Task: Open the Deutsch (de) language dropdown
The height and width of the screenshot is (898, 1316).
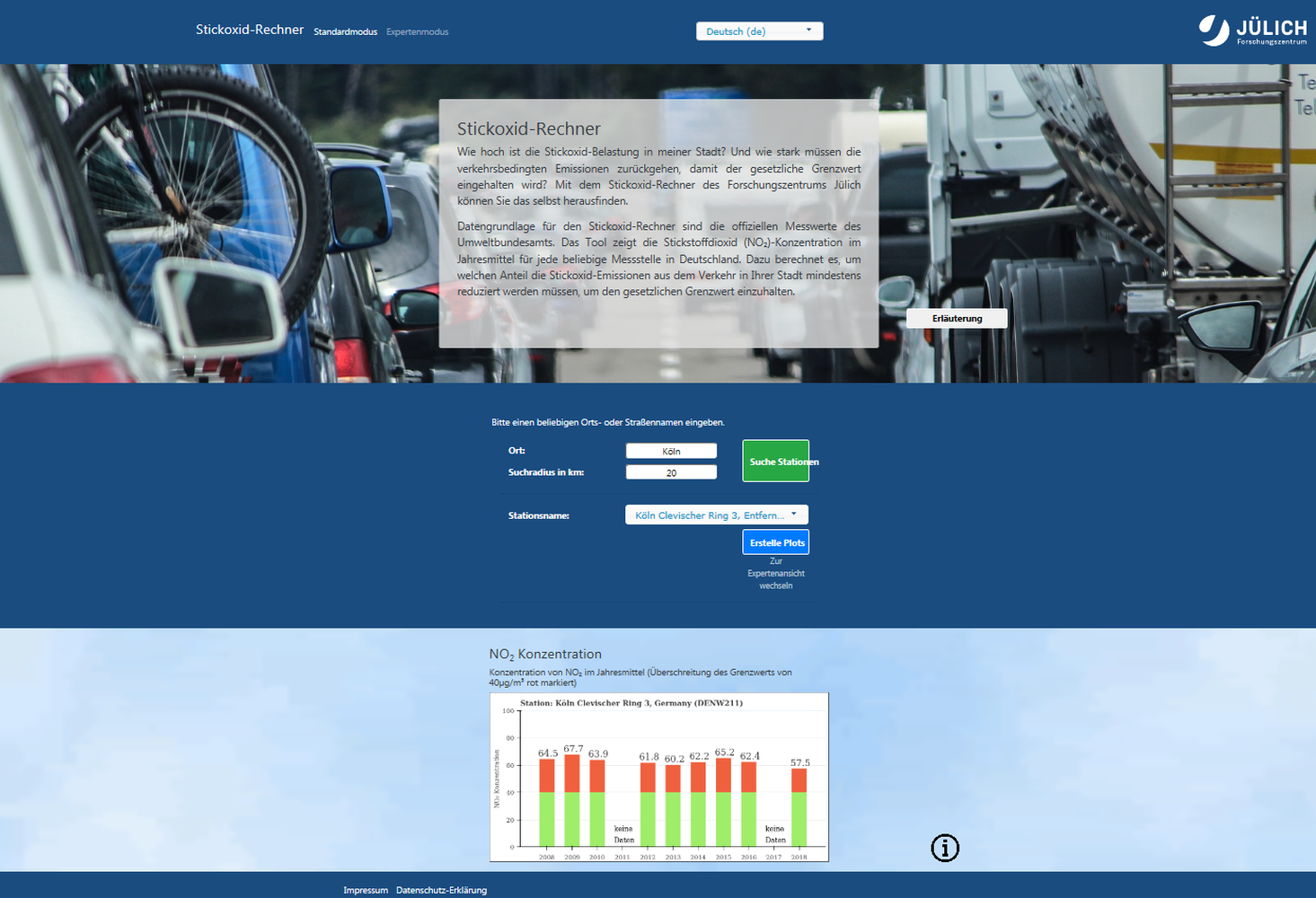Action: pos(759,31)
